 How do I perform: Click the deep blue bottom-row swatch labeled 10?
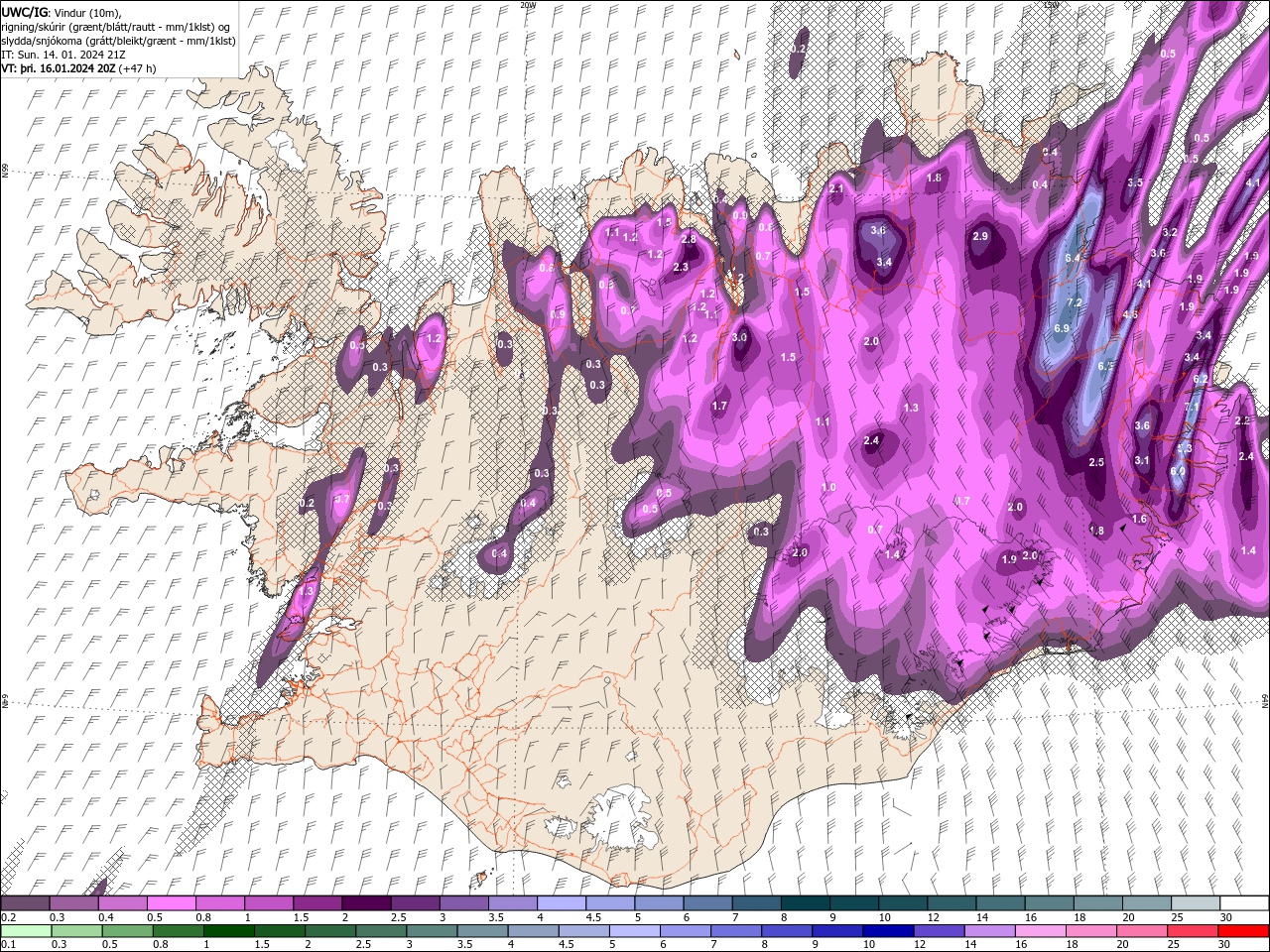pyautogui.click(x=887, y=931)
